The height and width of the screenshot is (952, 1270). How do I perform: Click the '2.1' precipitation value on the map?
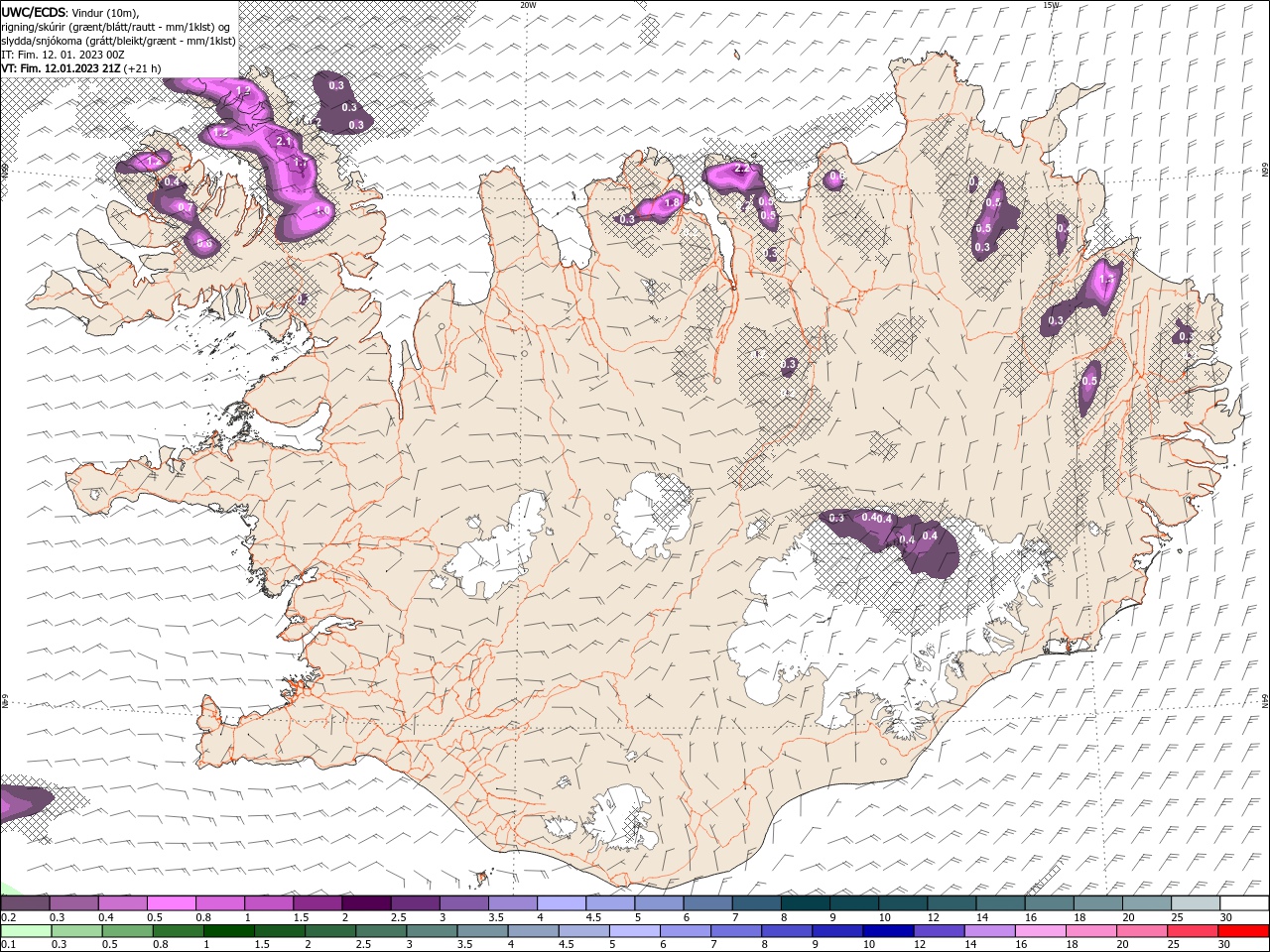click(284, 141)
